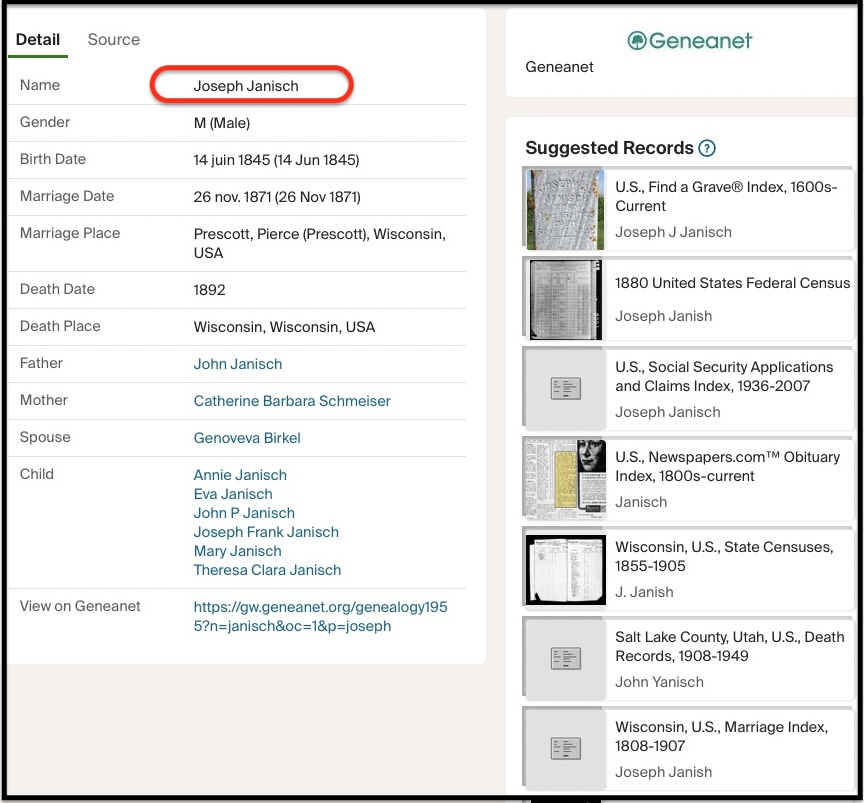
Task: Open child Joseph Frank Janisch link
Action: pyautogui.click(x=266, y=532)
